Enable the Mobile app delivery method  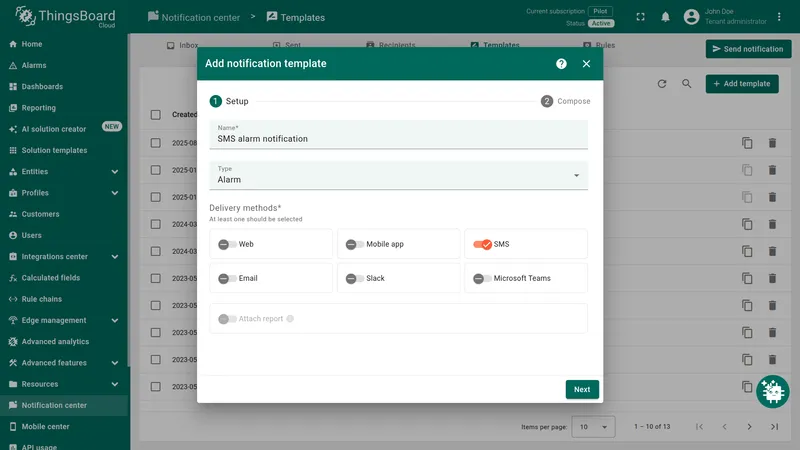click(x=355, y=244)
